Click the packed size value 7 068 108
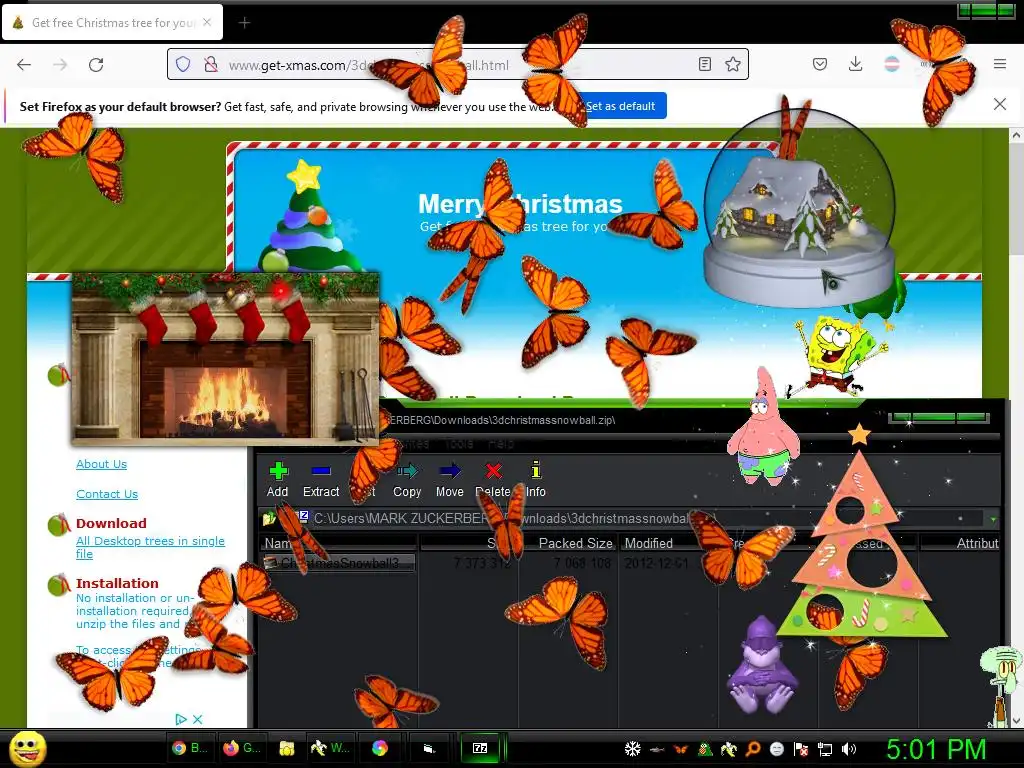Viewport: 1024px width, 768px height. click(x=582, y=563)
